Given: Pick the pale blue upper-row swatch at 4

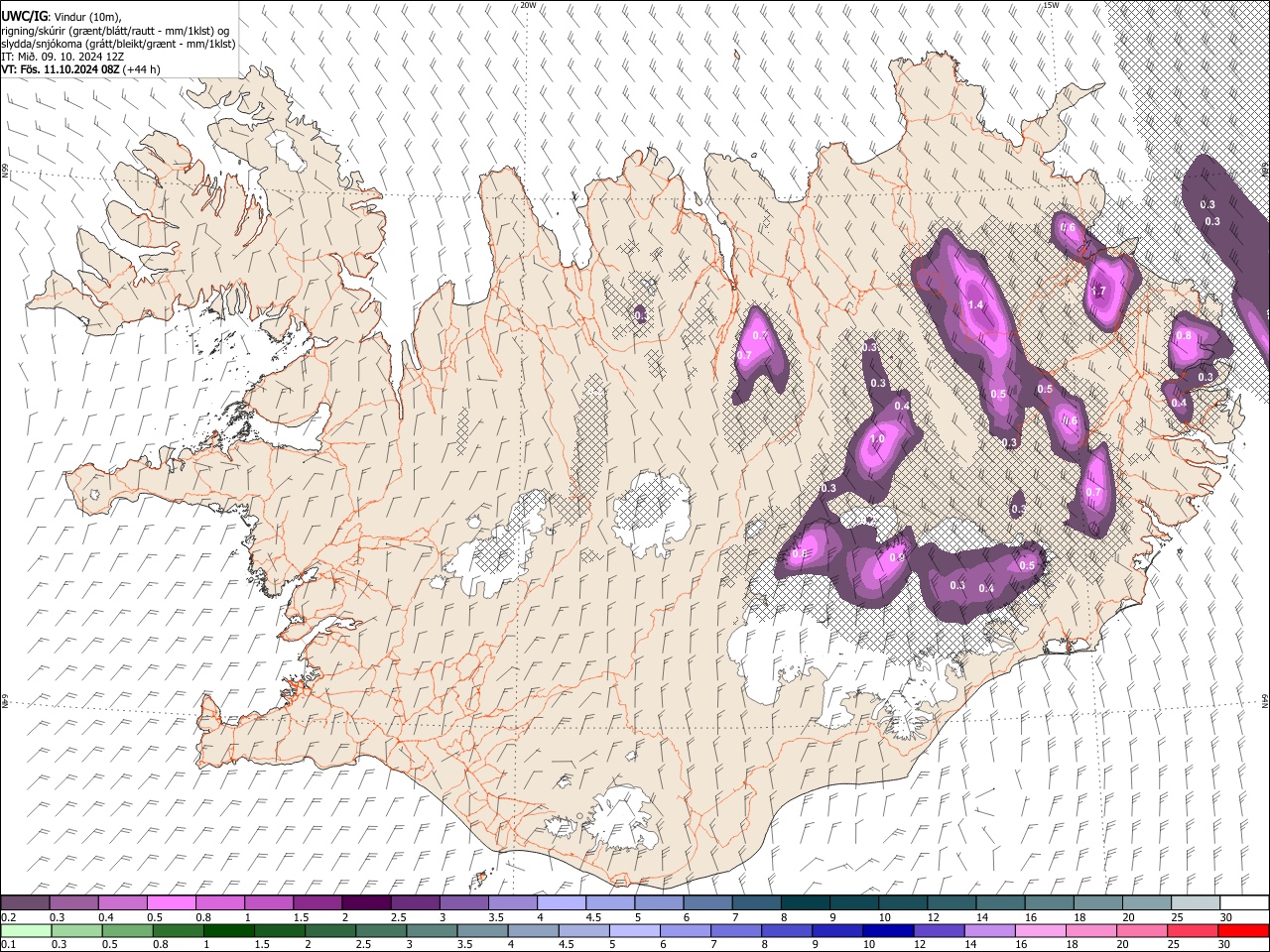Looking at the screenshot, I should [561, 903].
